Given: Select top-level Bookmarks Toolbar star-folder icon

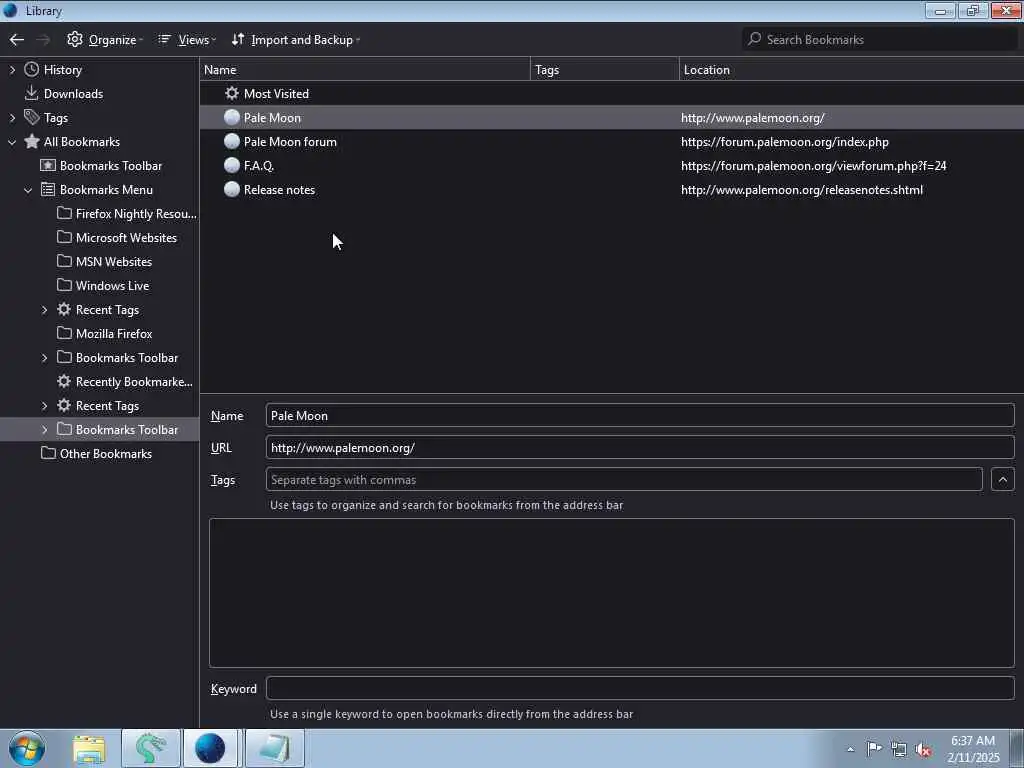Looking at the screenshot, I should click(x=48, y=165).
